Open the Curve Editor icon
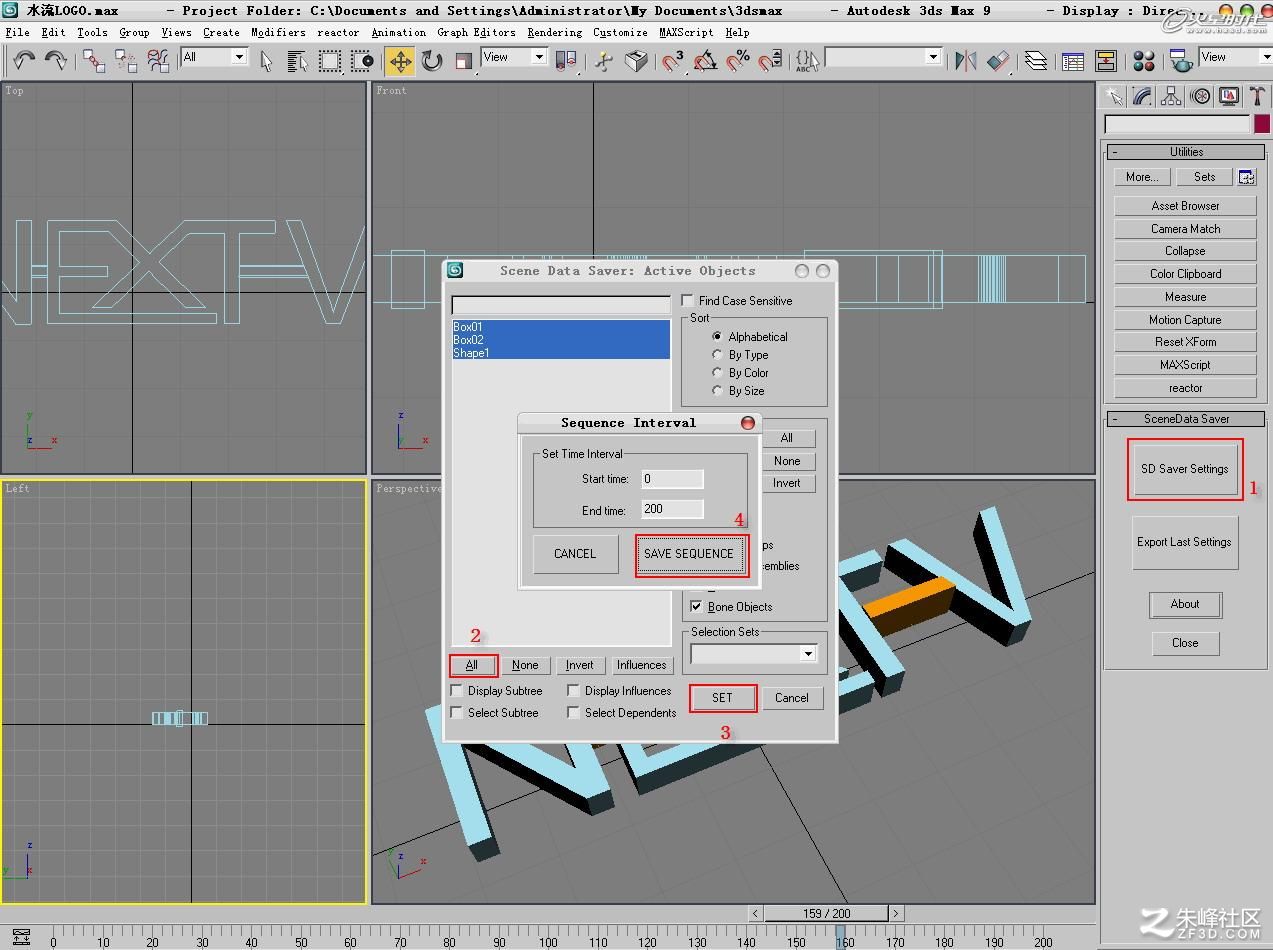 (x=1073, y=61)
